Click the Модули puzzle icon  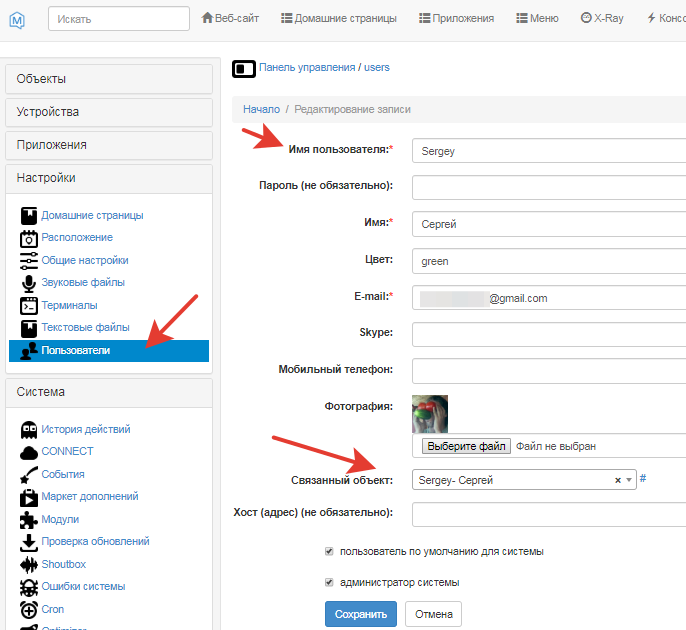point(28,520)
